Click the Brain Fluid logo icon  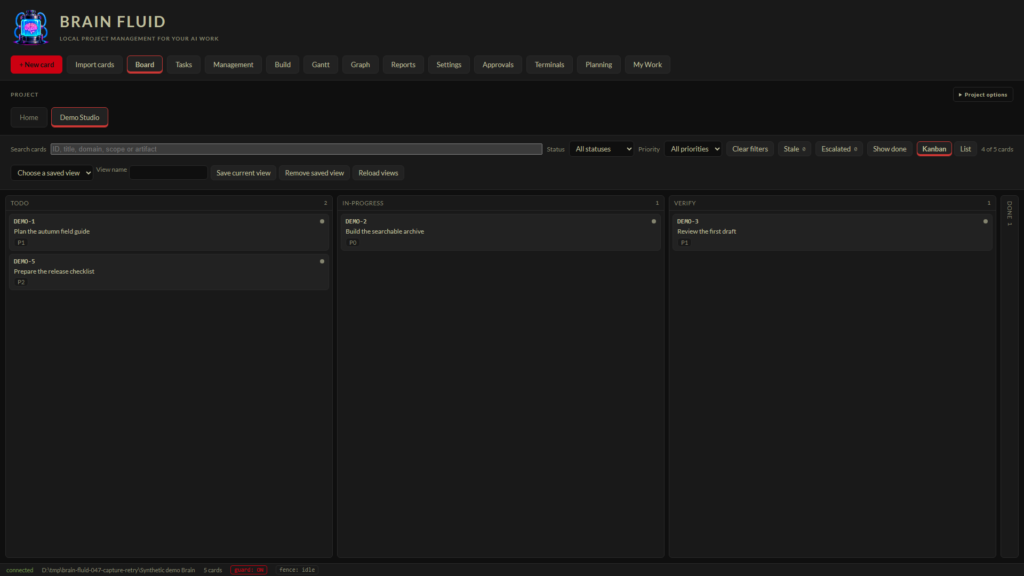click(31, 27)
